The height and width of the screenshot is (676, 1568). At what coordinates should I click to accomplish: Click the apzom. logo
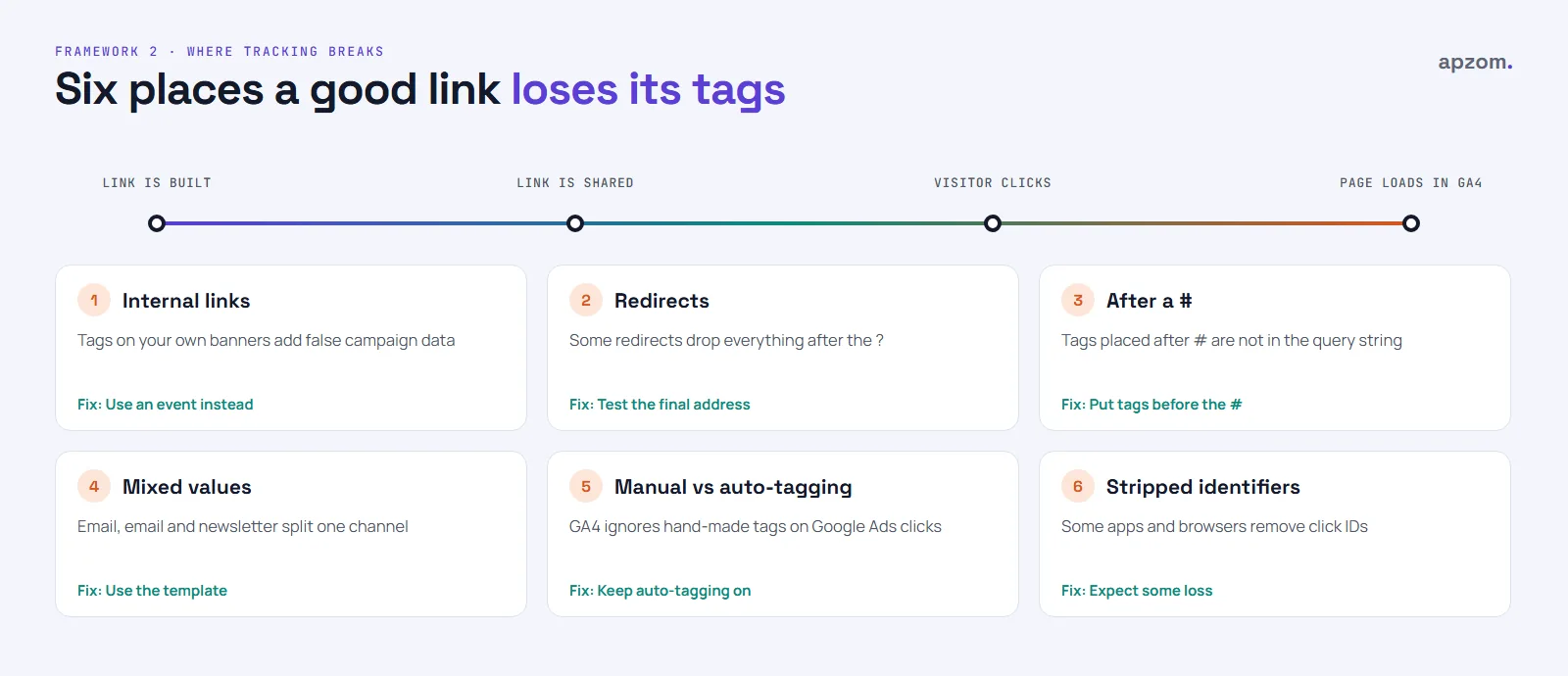pyautogui.click(x=1475, y=63)
